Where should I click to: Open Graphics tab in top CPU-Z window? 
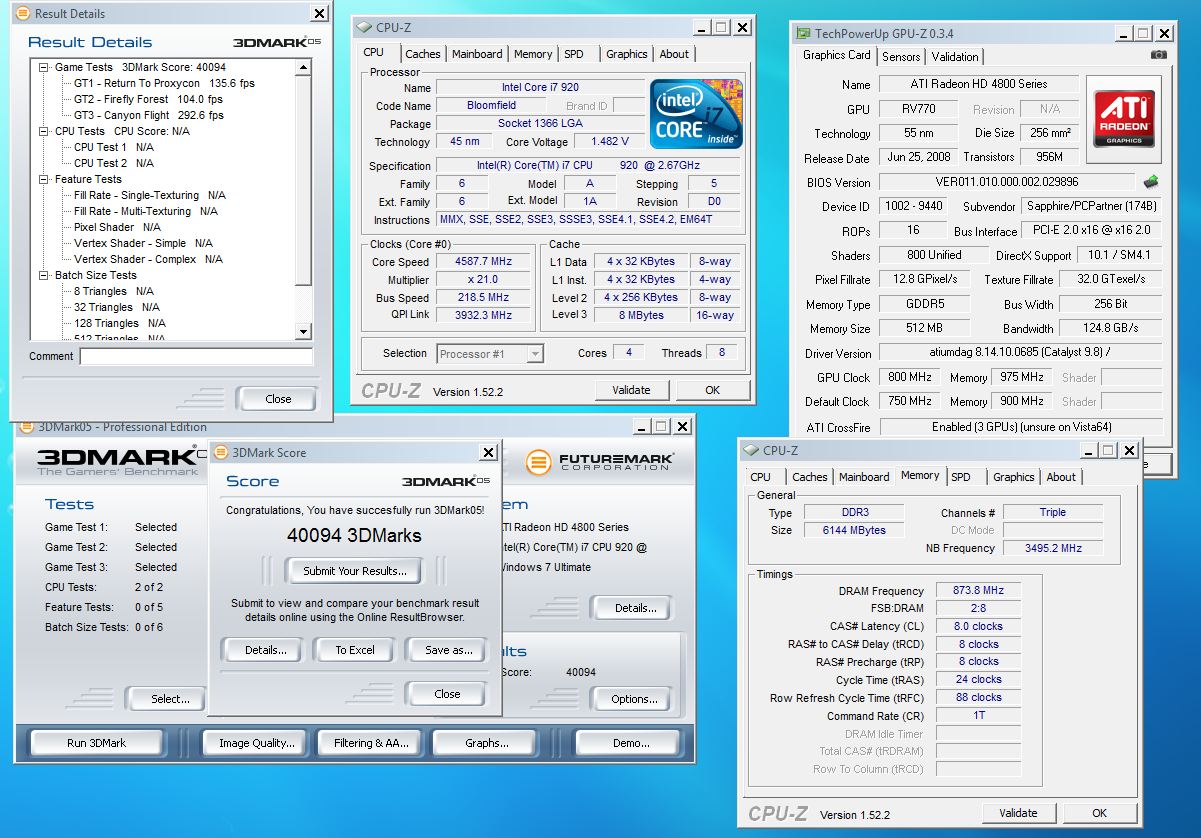point(627,54)
